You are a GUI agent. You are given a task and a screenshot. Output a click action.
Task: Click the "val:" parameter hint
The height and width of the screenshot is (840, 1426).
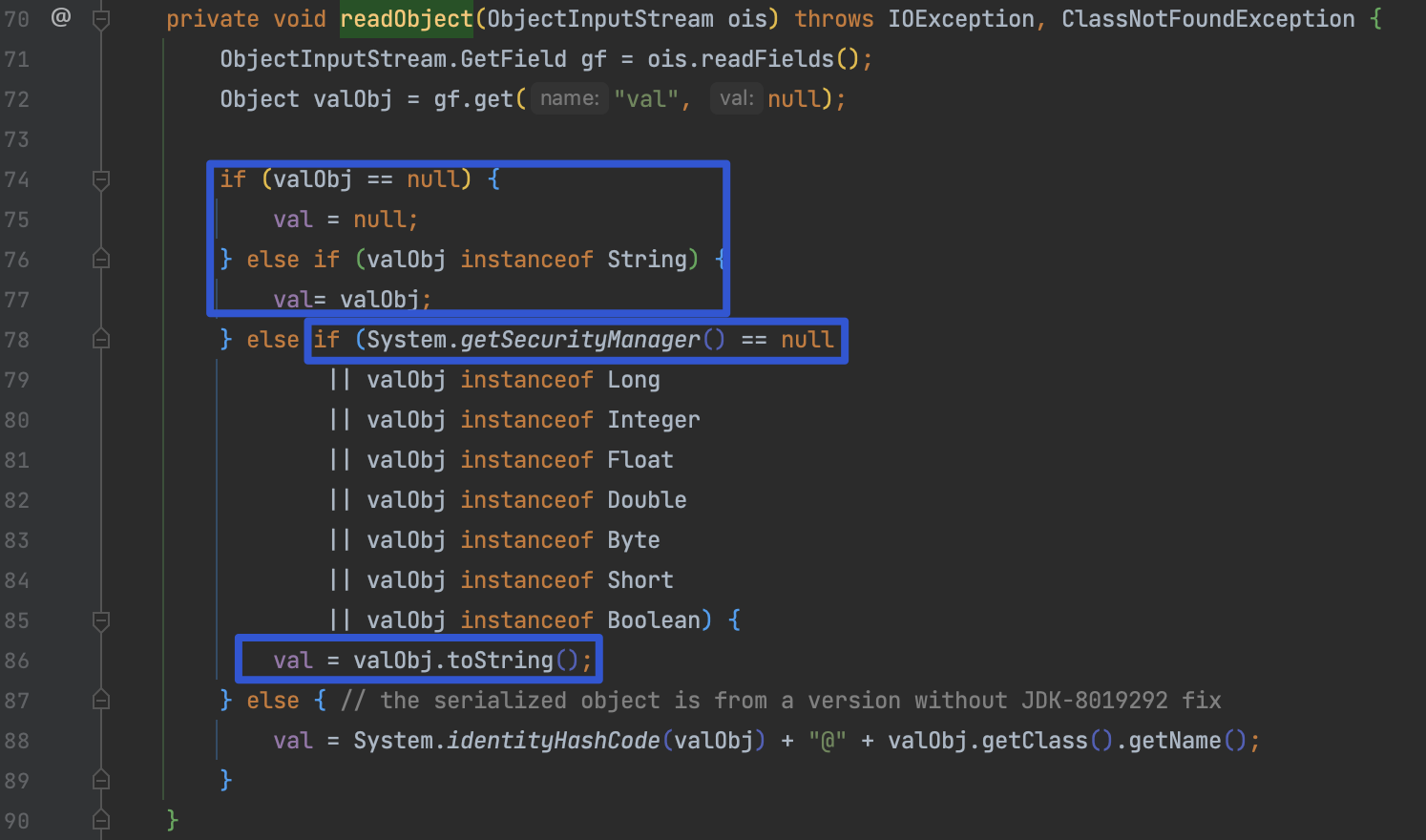(x=737, y=98)
